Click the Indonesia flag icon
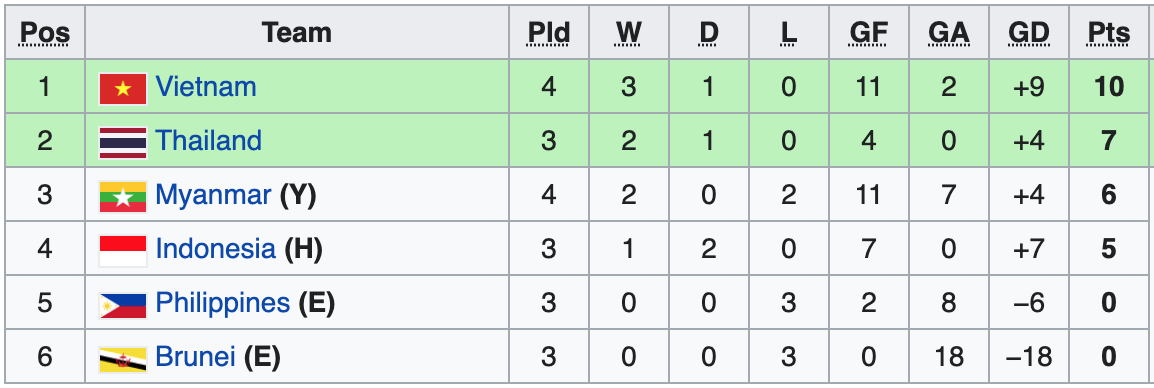The image size is (1154, 388). pos(123,251)
